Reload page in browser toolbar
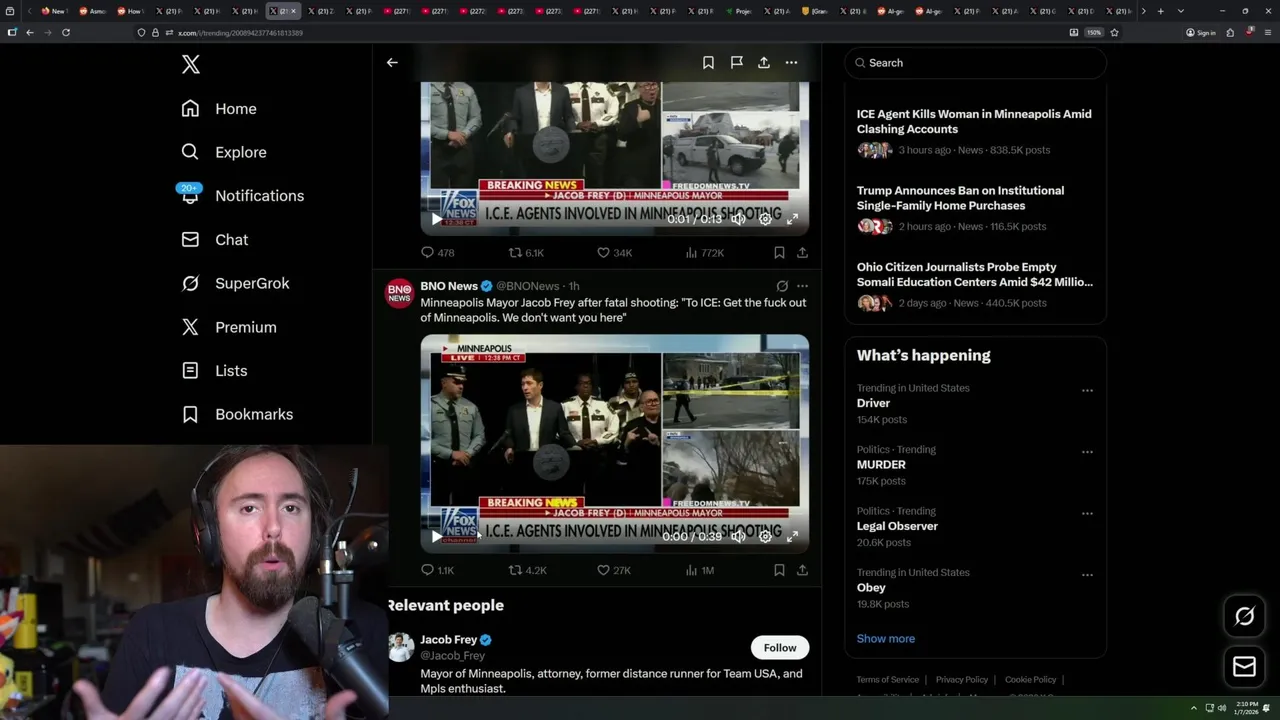The height and width of the screenshot is (720, 1280). click(66, 32)
